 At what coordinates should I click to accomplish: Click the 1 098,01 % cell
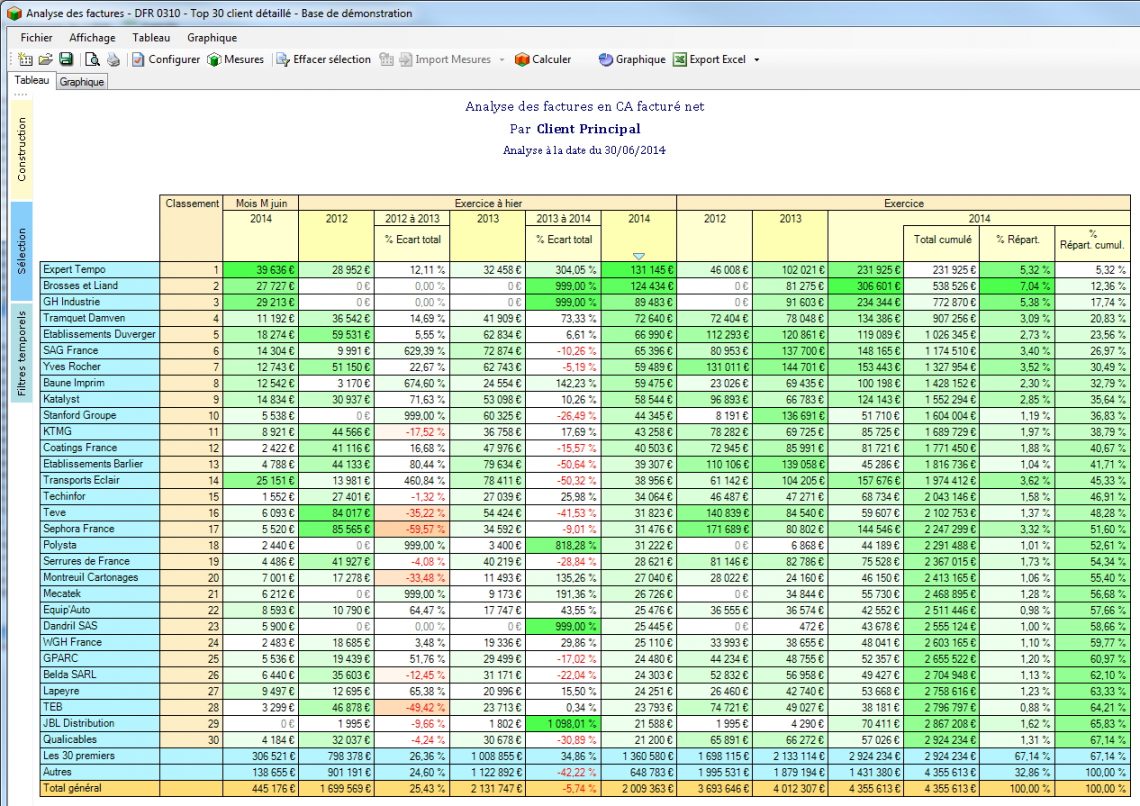coord(563,724)
